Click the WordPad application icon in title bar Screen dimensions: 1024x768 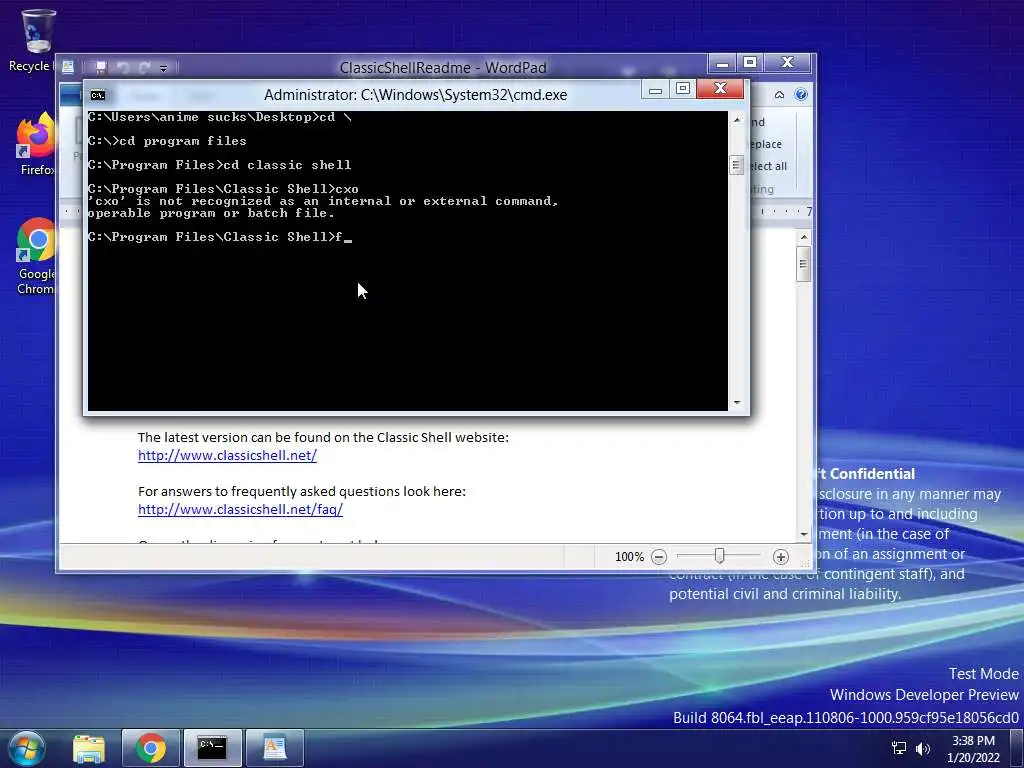point(68,67)
